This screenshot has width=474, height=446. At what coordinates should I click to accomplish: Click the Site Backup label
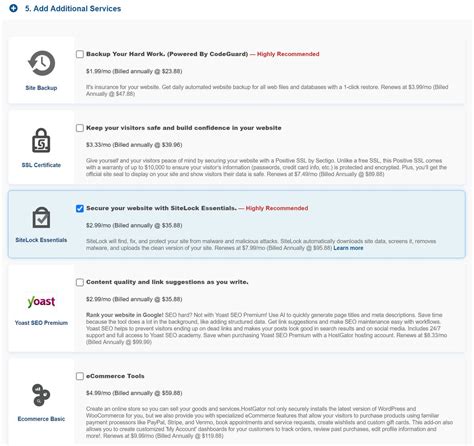(41, 88)
